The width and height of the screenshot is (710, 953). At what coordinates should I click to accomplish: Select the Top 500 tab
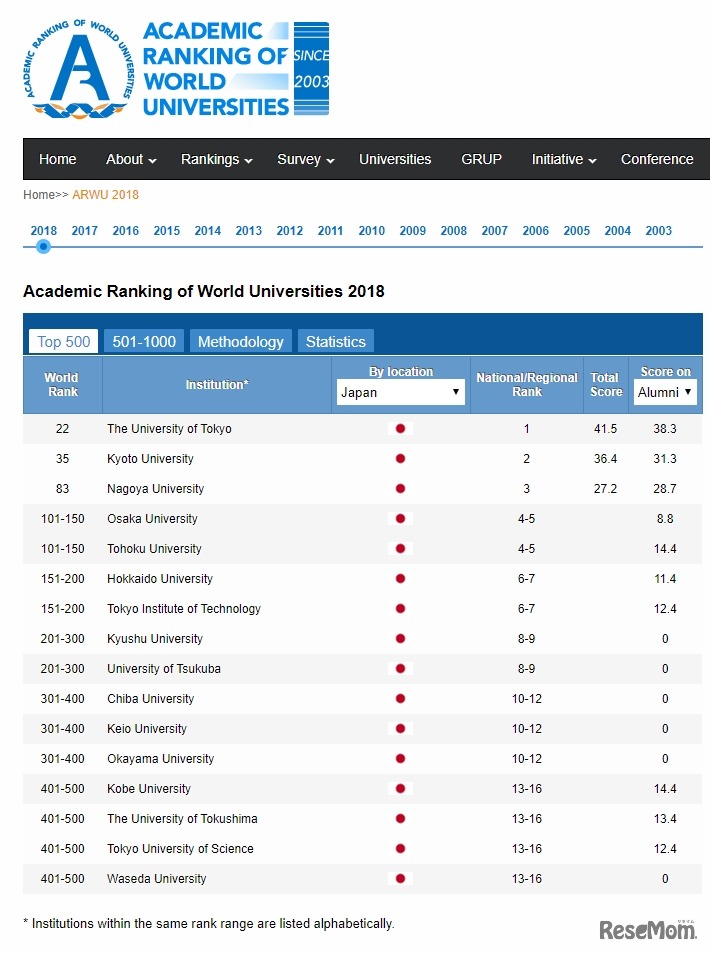click(64, 342)
